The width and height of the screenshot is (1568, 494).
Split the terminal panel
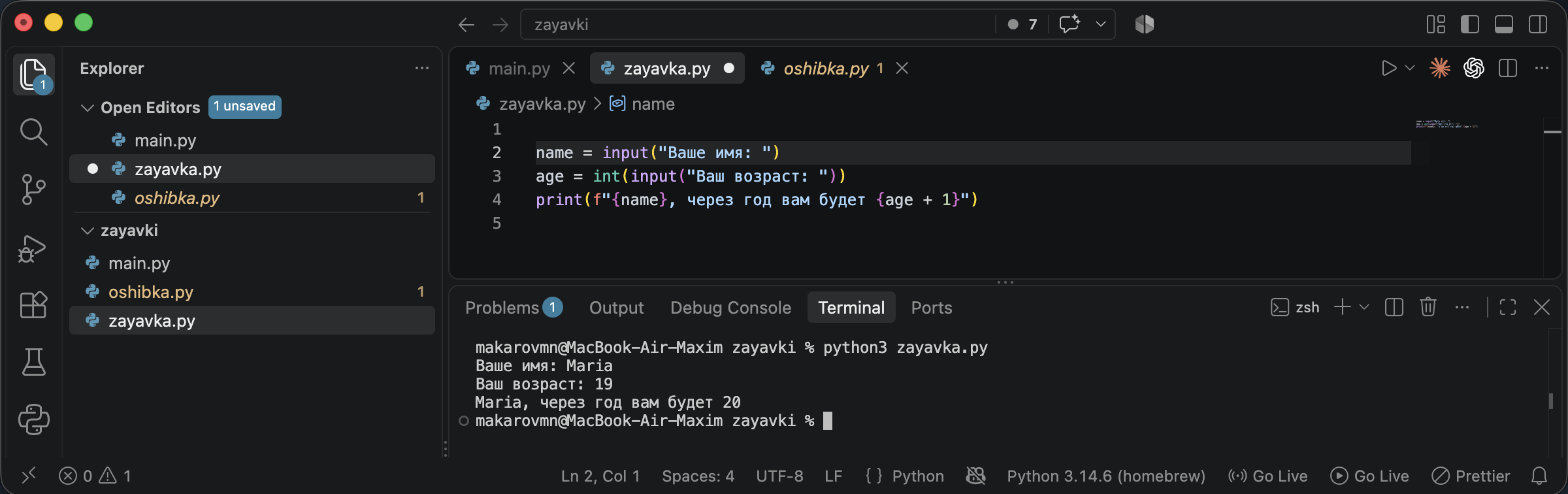tap(1394, 307)
